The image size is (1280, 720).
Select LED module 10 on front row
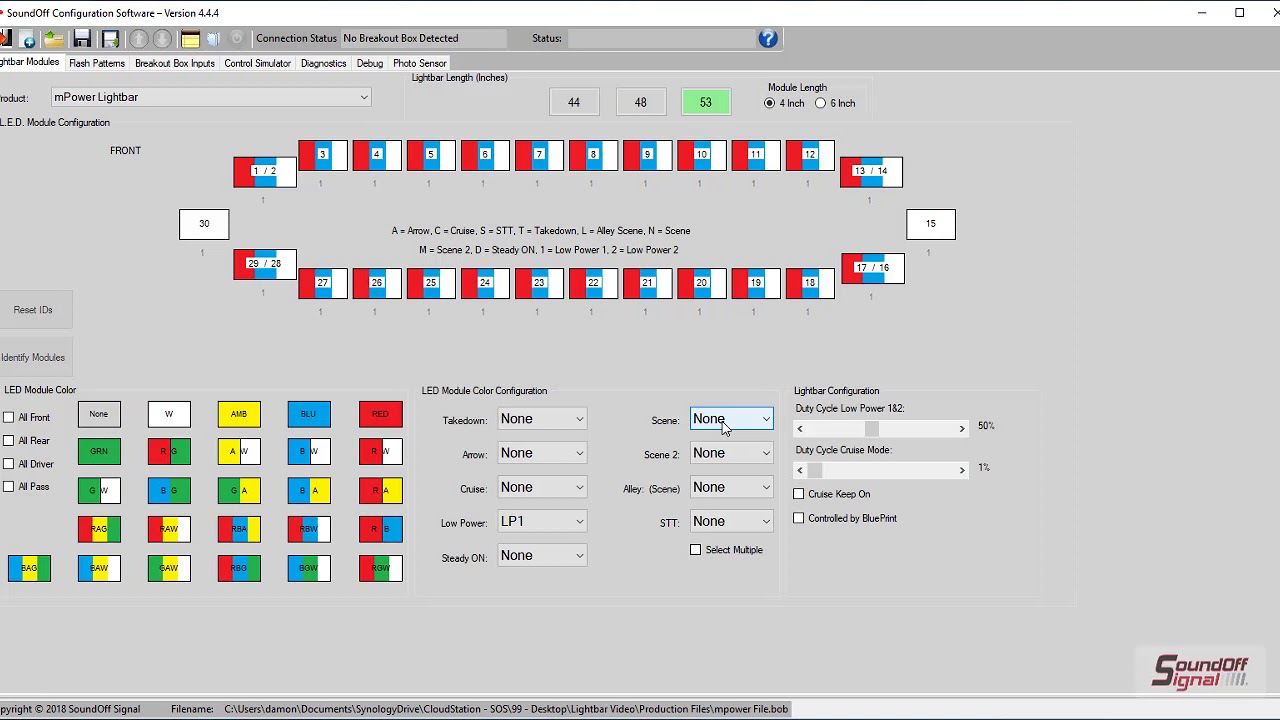pos(701,155)
